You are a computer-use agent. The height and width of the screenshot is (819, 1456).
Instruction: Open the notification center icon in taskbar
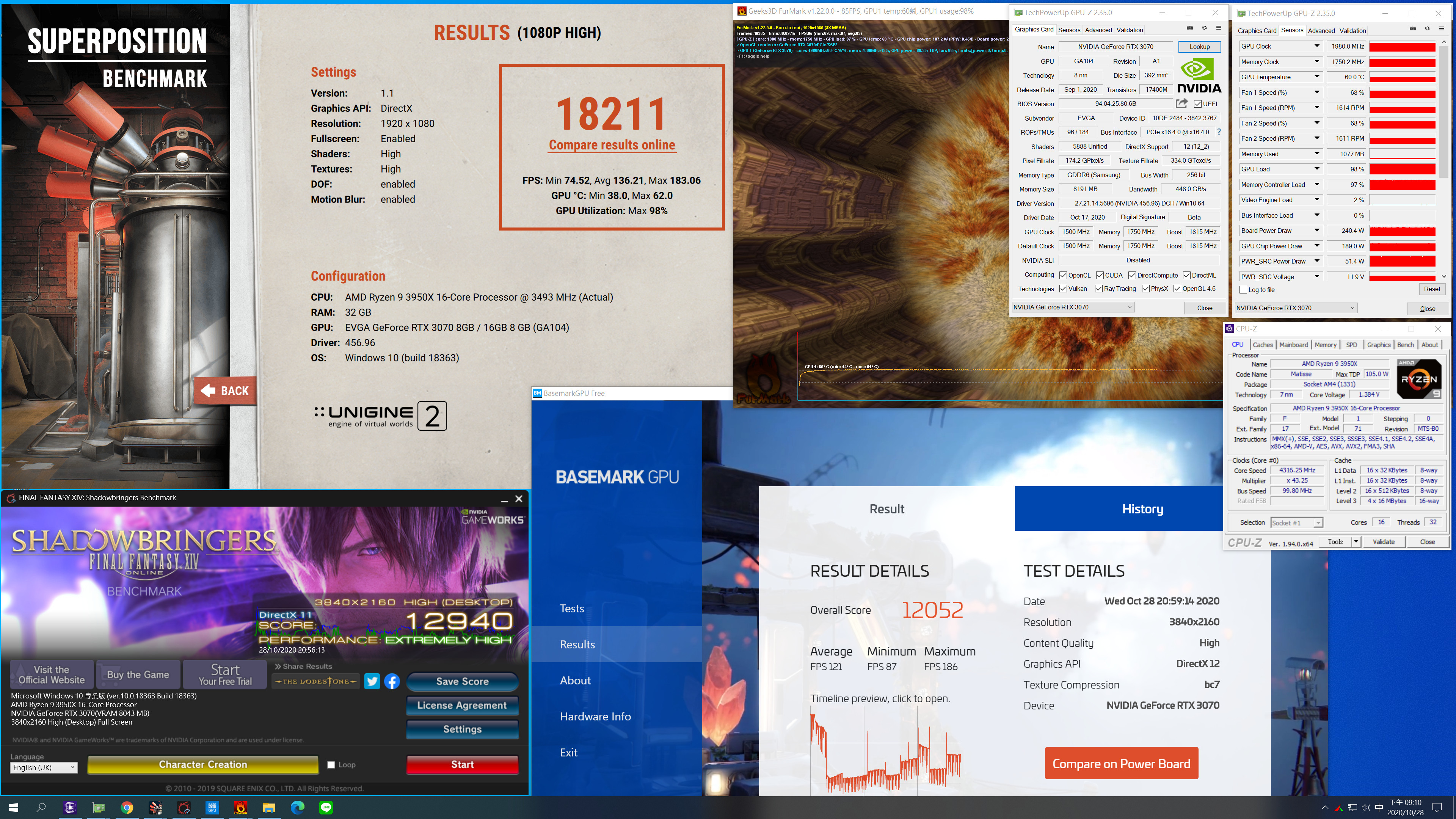[1437, 808]
